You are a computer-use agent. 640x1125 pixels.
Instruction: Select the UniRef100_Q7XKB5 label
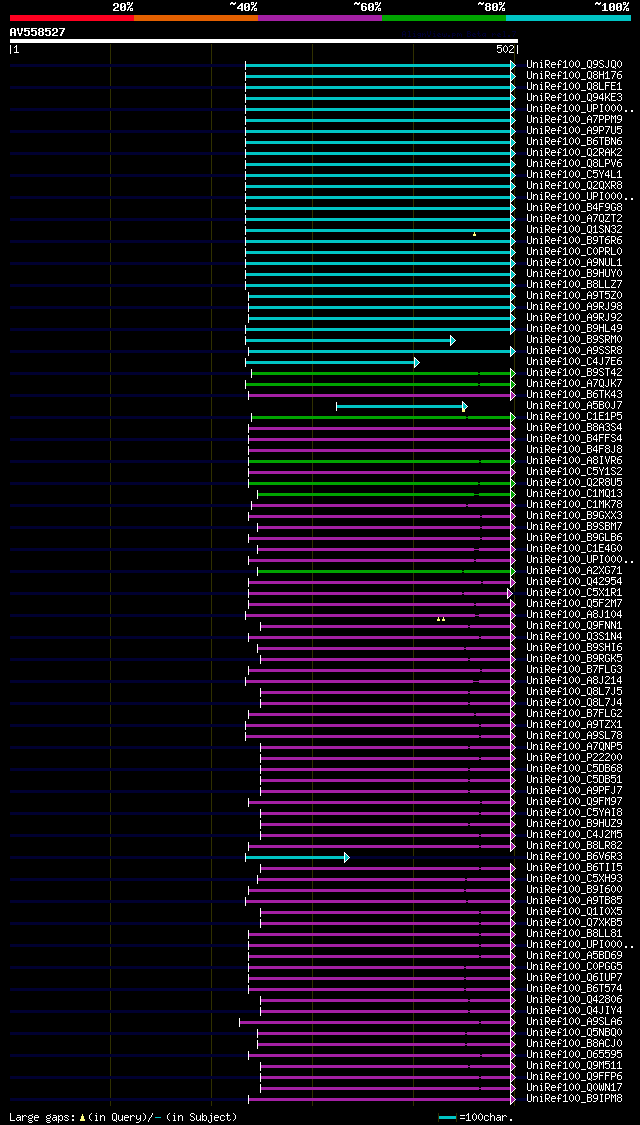[x=574, y=923]
